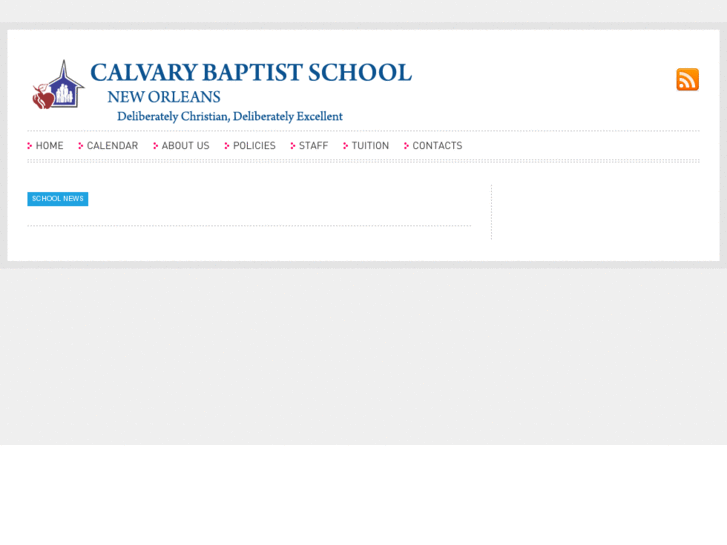Click the school logo with church and apple
The width and height of the screenshot is (727, 545).
tap(58, 85)
